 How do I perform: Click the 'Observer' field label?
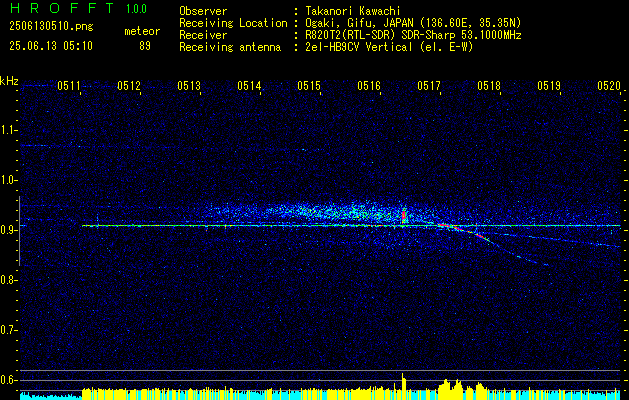pyautogui.click(x=203, y=11)
